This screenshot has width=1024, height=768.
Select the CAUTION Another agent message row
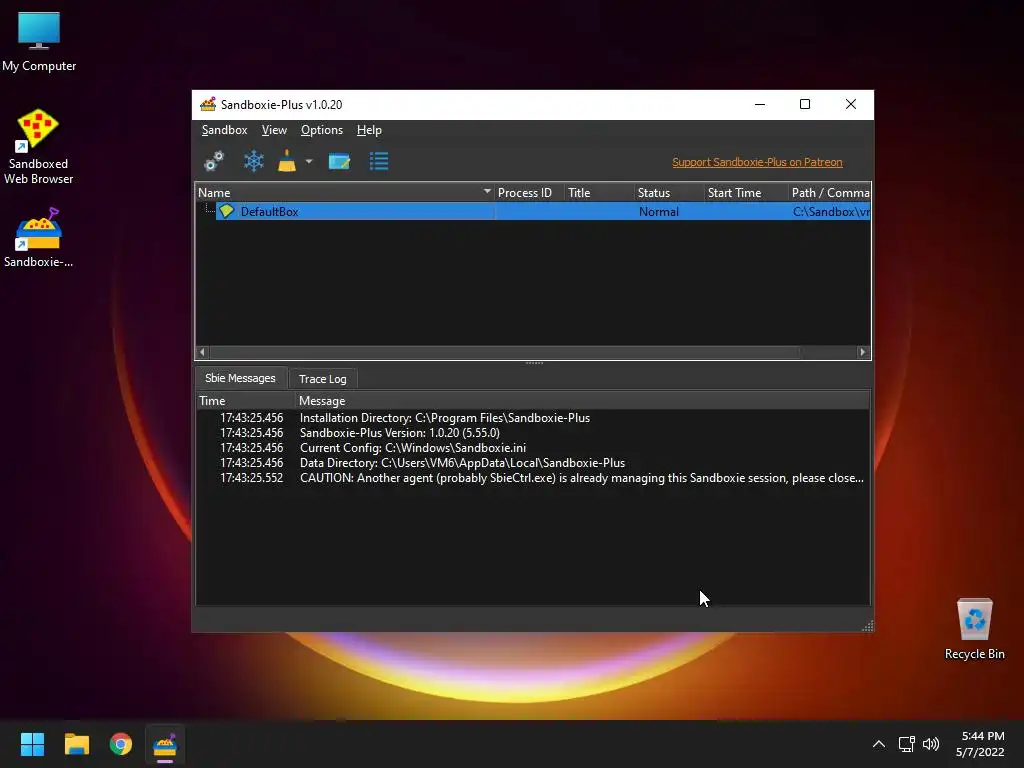point(533,478)
